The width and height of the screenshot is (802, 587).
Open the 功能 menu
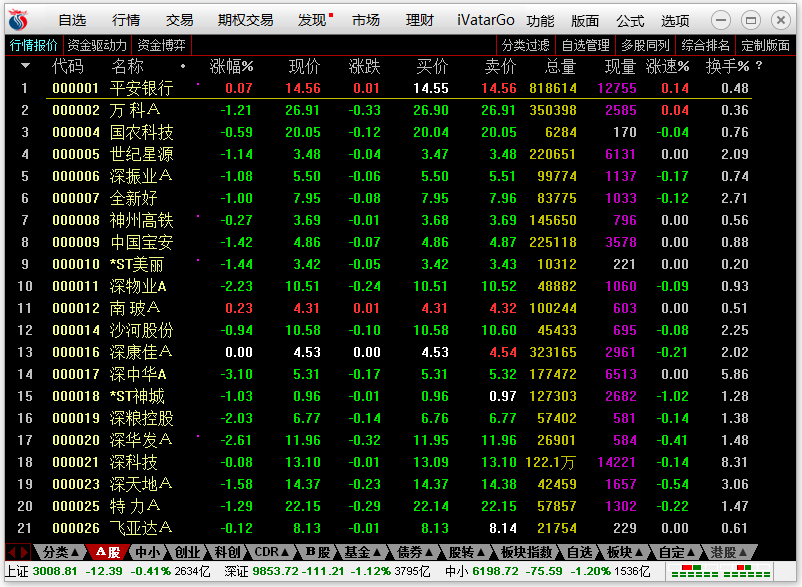540,21
